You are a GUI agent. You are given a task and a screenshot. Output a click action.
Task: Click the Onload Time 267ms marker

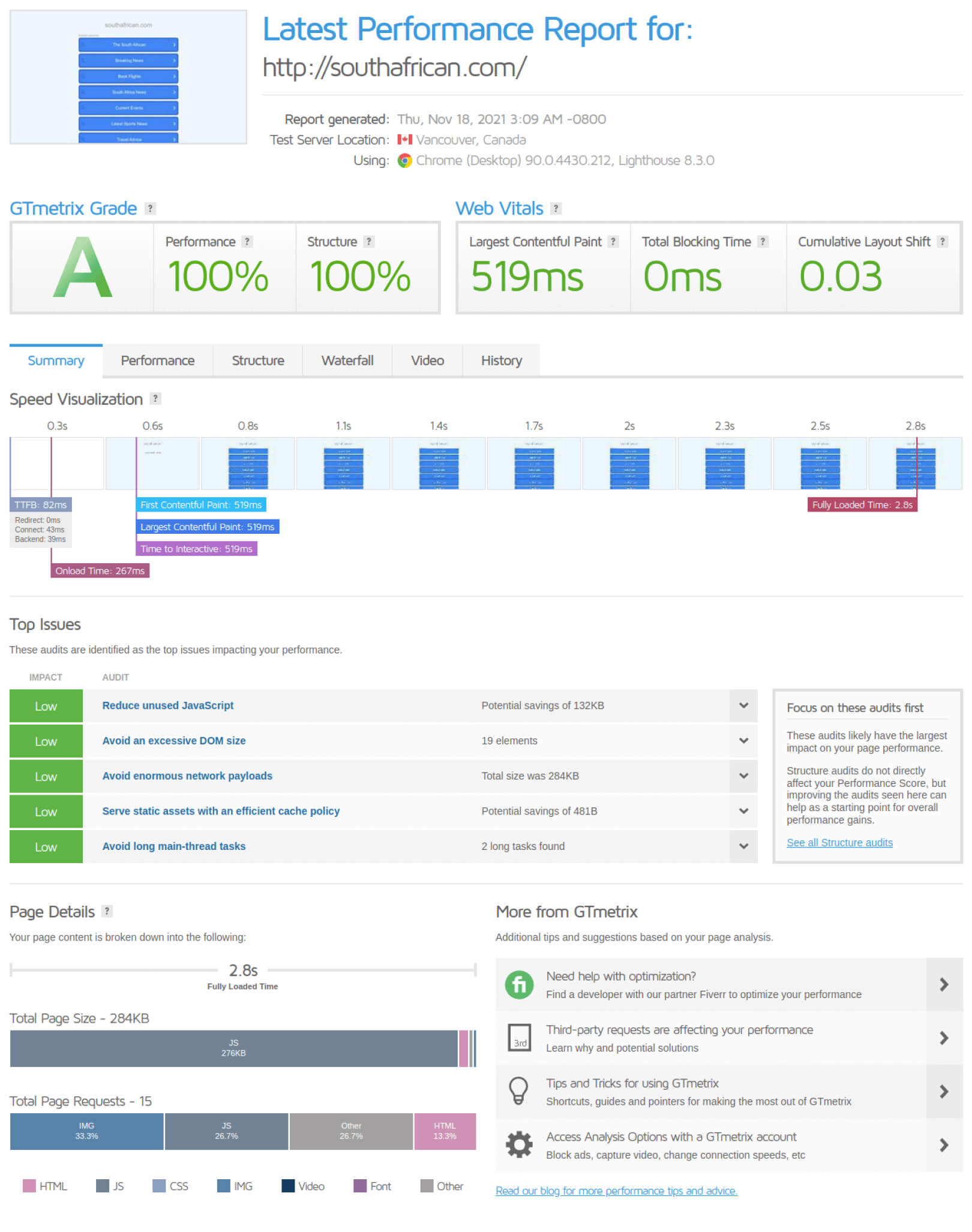100,570
